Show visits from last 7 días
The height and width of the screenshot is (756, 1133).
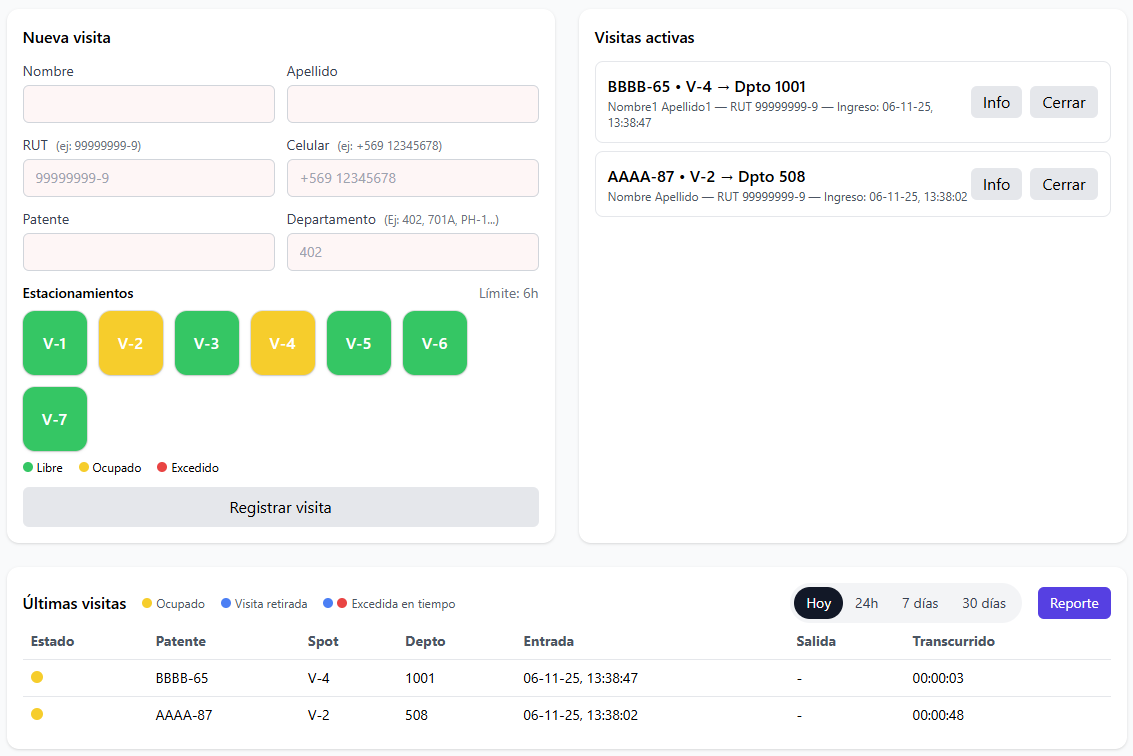[920, 603]
